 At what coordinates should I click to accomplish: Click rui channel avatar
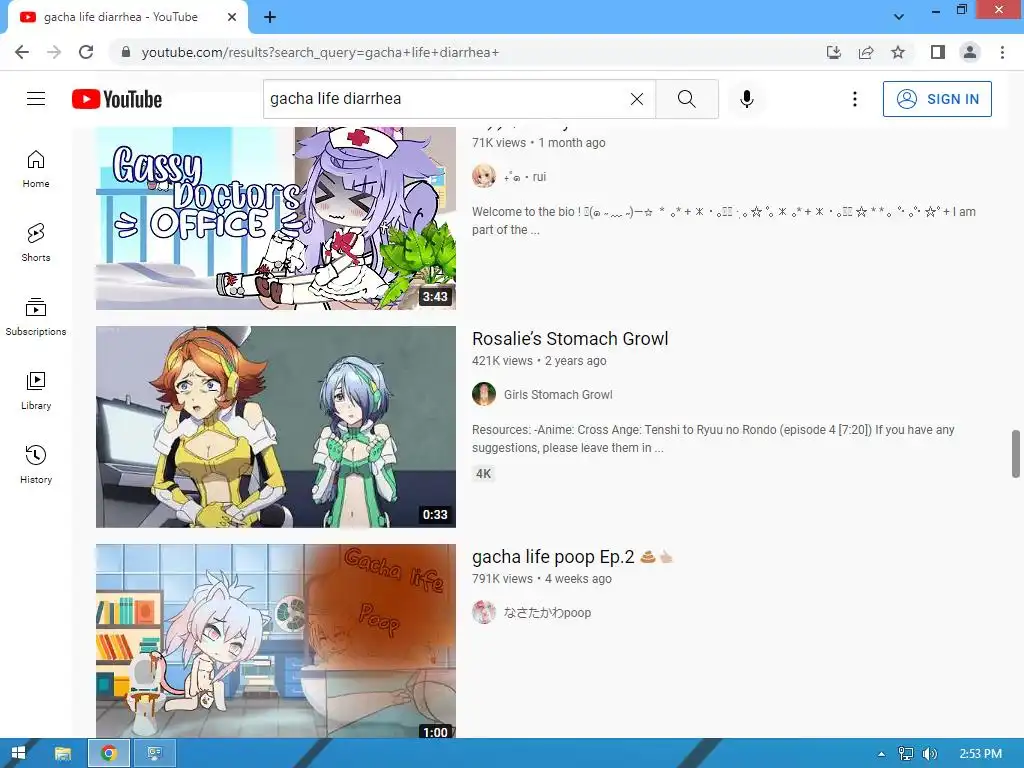pos(484,176)
